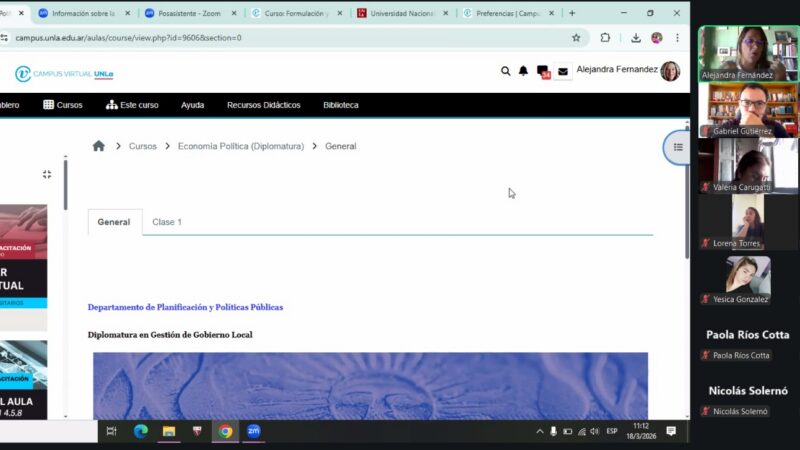Open chat messages icon with red badge
The width and height of the screenshot is (800, 450).
(543, 72)
